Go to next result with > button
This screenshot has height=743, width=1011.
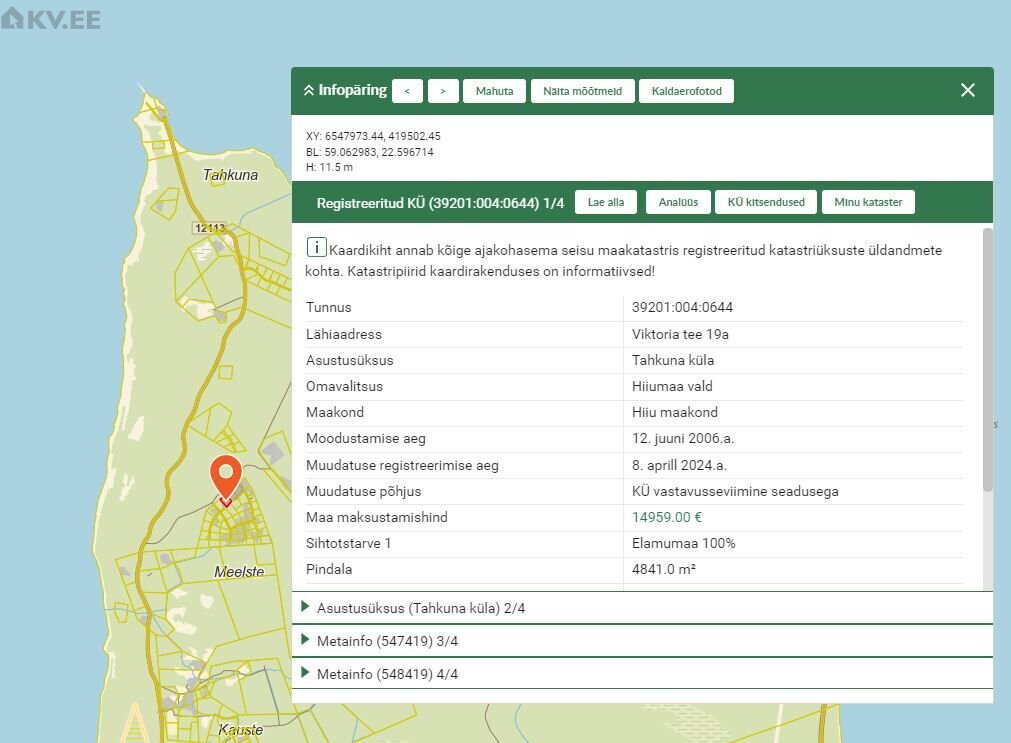click(443, 91)
